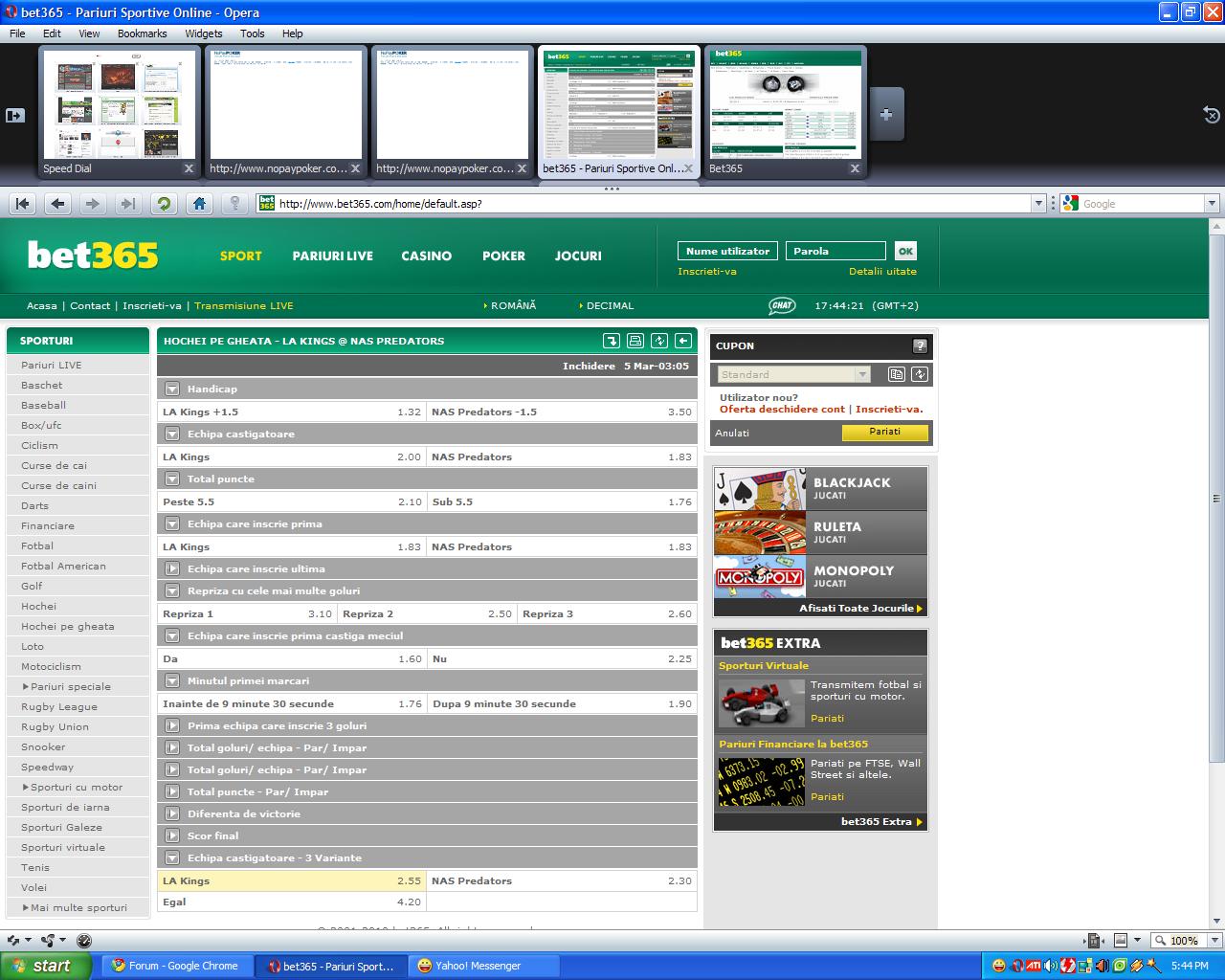Image resolution: width=1225 pixels, height=980 pixels.
Task: Switch to the PARIURI LIVE section
Action: [333, 256]
